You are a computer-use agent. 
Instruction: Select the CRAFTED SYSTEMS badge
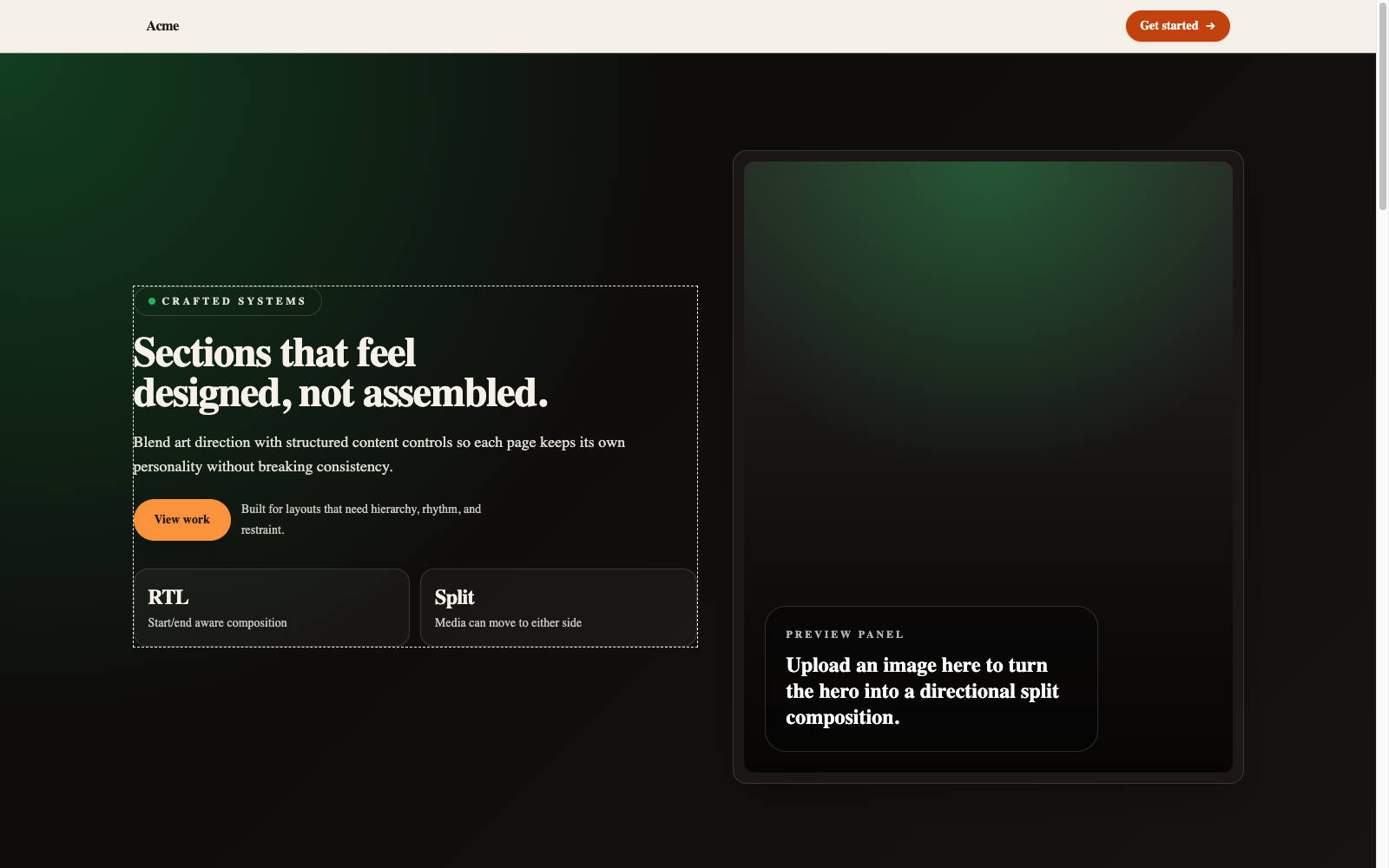pyautogui.click(x=227, y=301)
